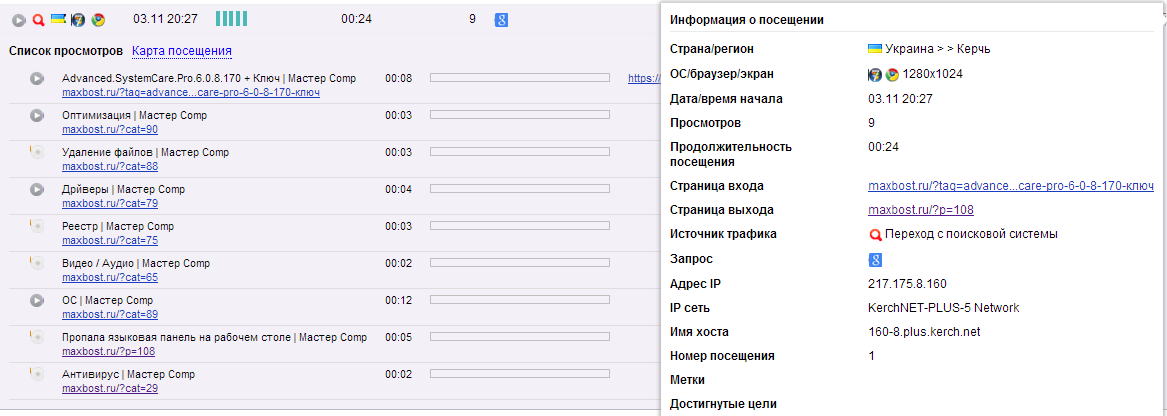Play the ОС page view recording
The image size is (1167, 416).
tap(37, 300)
